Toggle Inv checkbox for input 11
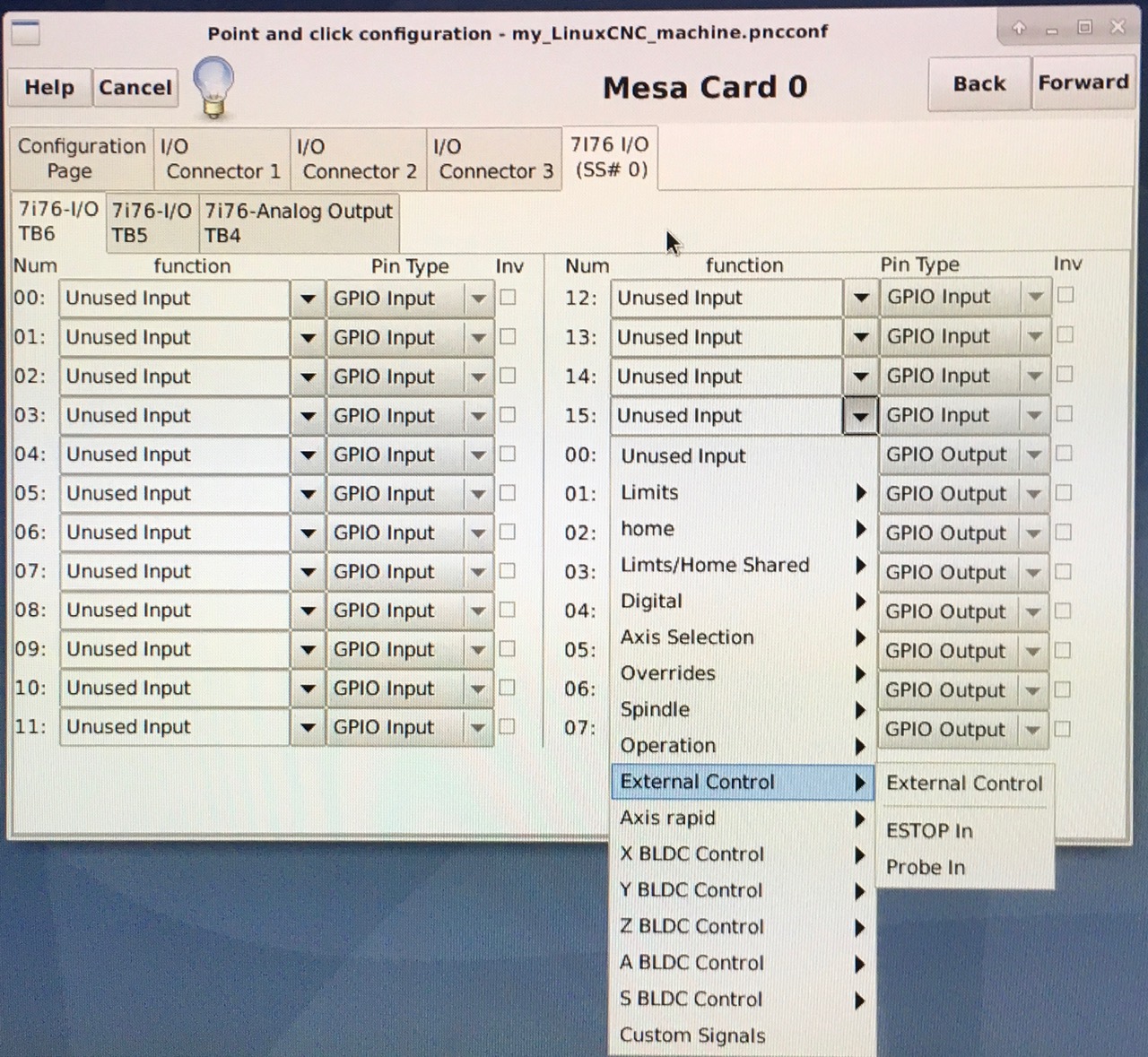This screenshot has height=1057, width=1148. 507,727
